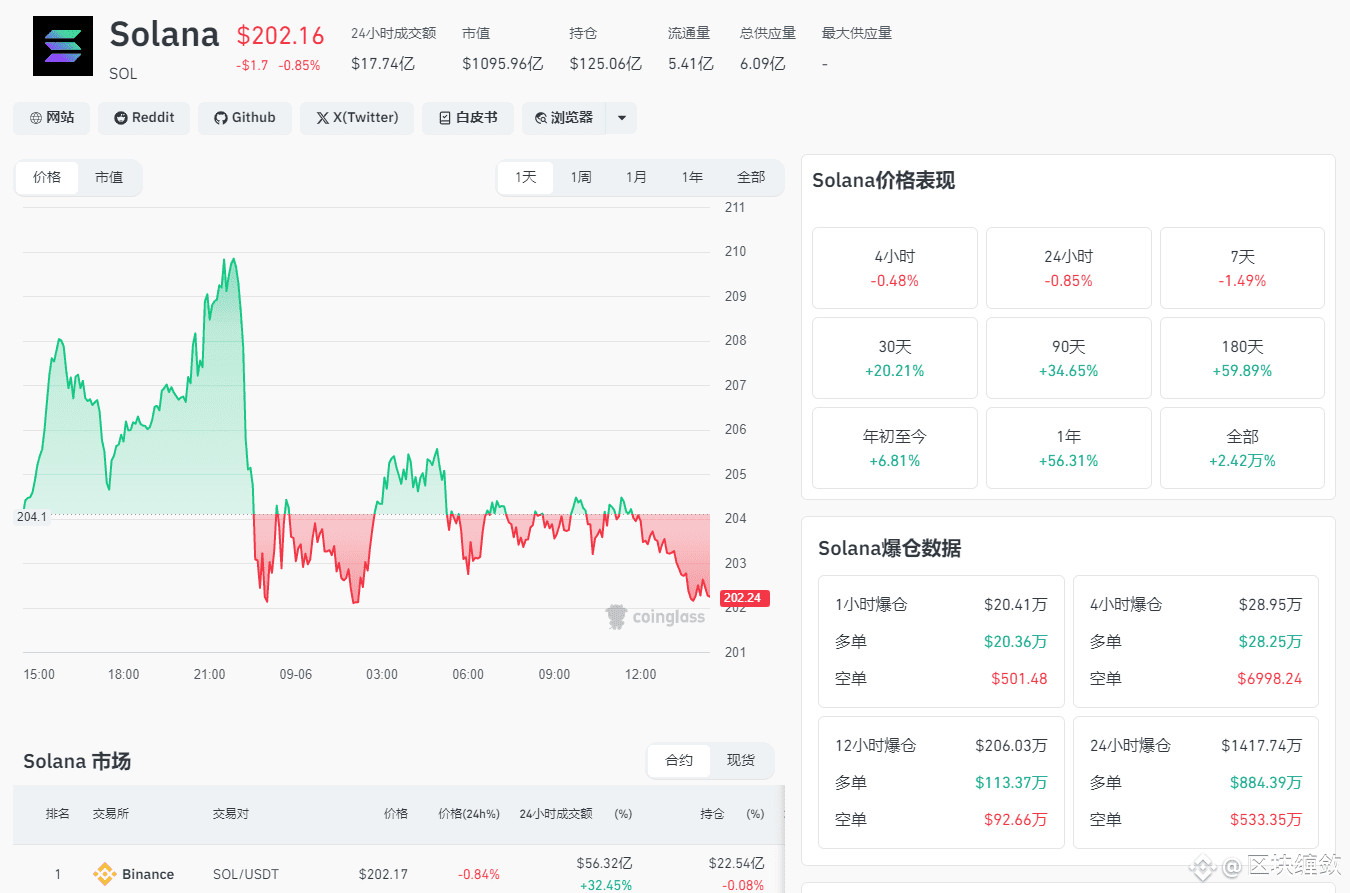
Task: Click the Solana爆仓数据 heading
Action: (x=889, y=548)
